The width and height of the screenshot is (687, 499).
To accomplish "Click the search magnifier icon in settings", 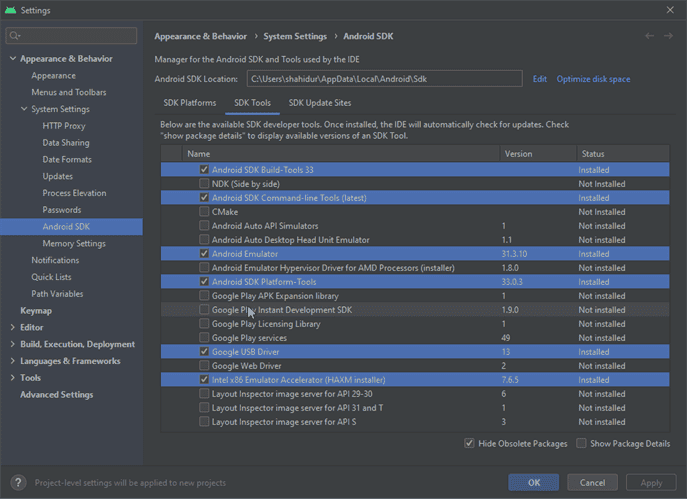I will [14, 36].
